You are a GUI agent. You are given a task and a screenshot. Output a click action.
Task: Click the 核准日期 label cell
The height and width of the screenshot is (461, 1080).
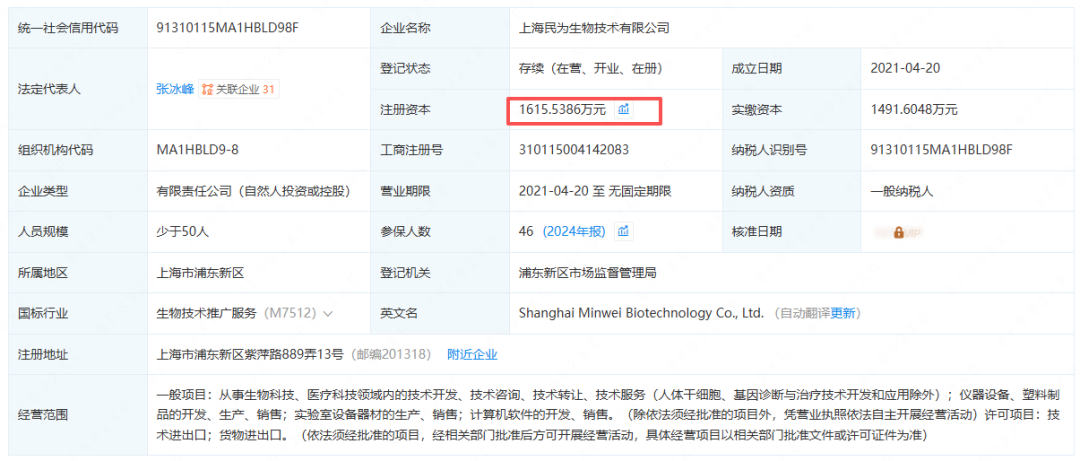click(x=791, y=232)
